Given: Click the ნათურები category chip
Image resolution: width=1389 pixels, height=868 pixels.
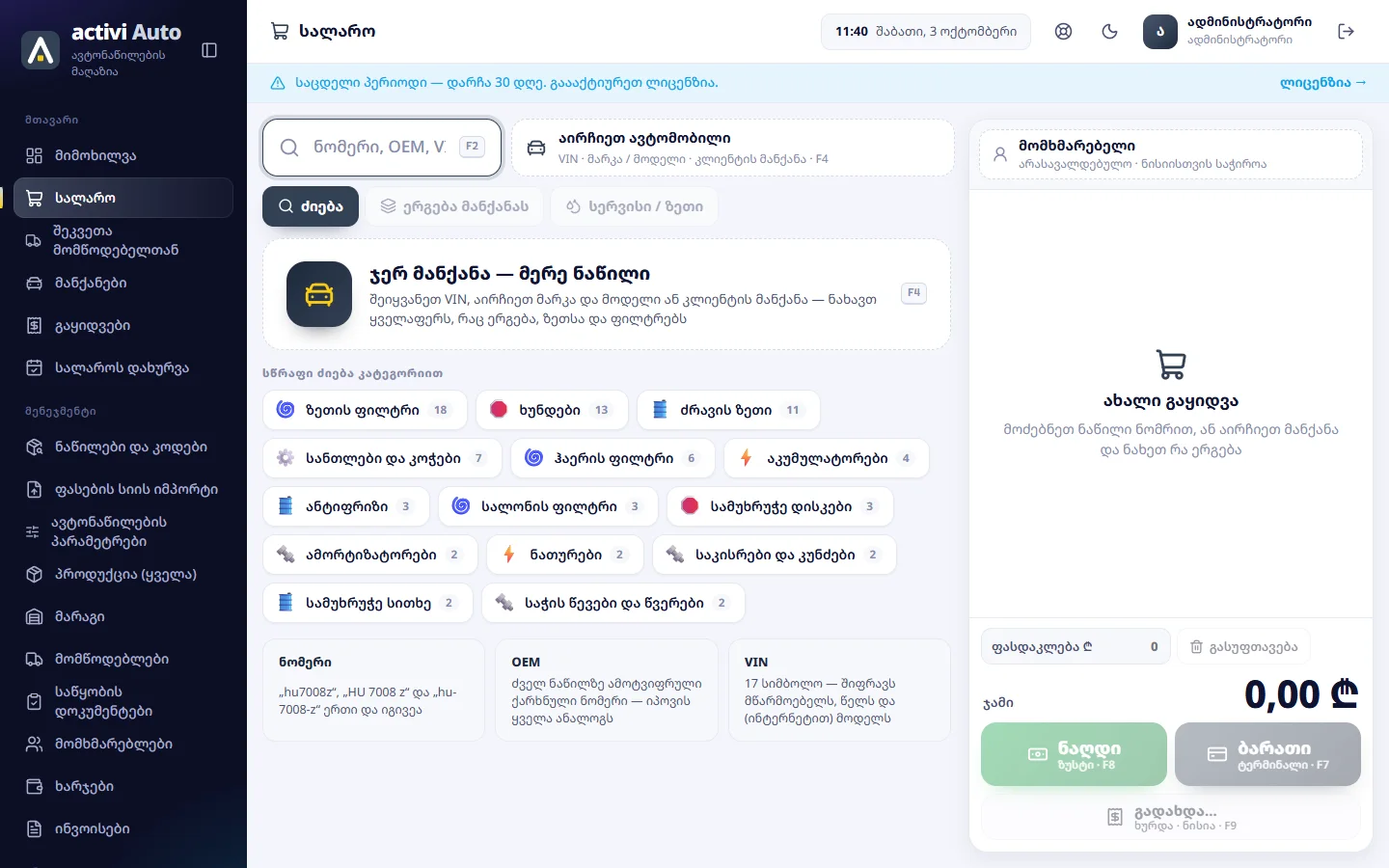Looking at the screenshot, I should [565, 555].
